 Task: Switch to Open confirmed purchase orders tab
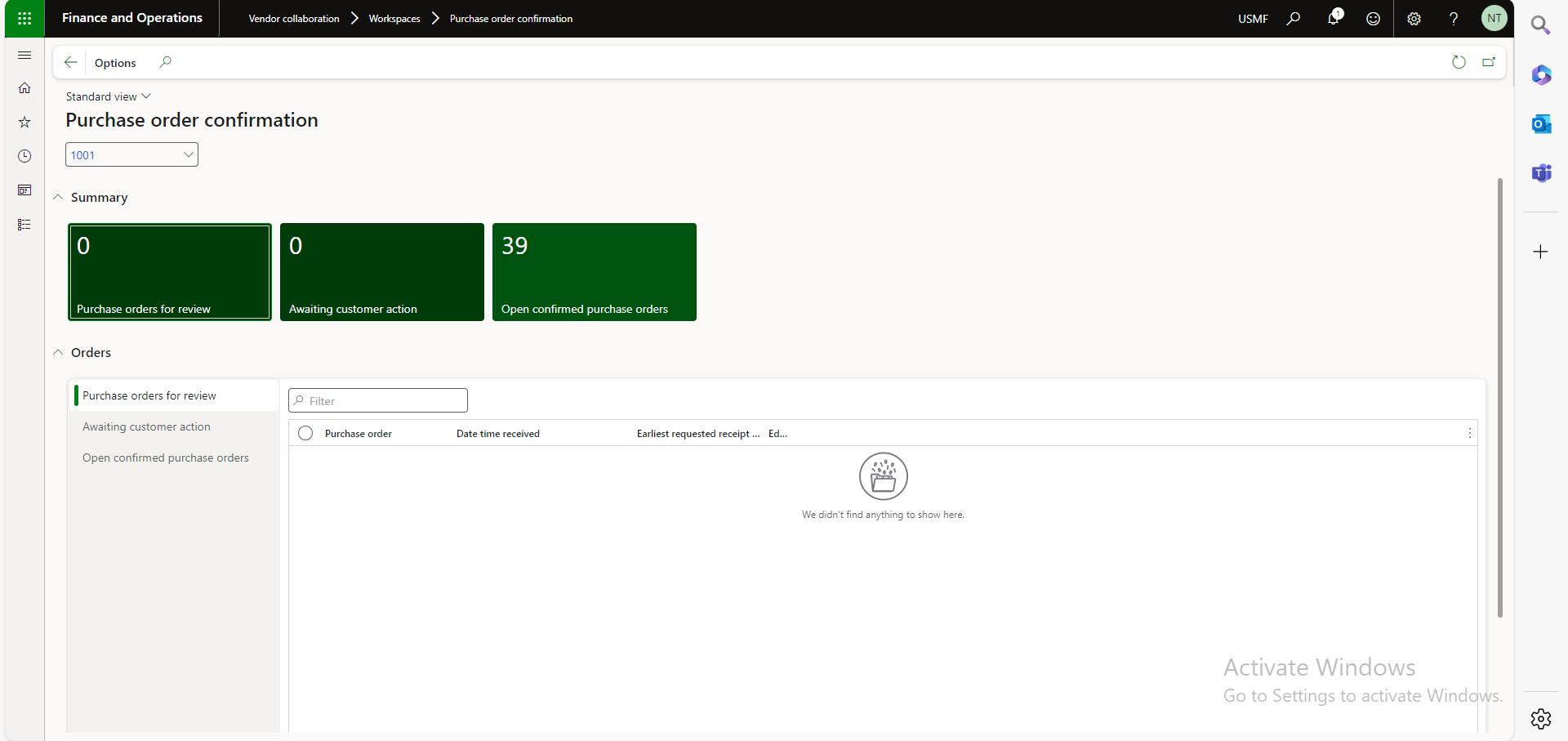coord(166,458)
